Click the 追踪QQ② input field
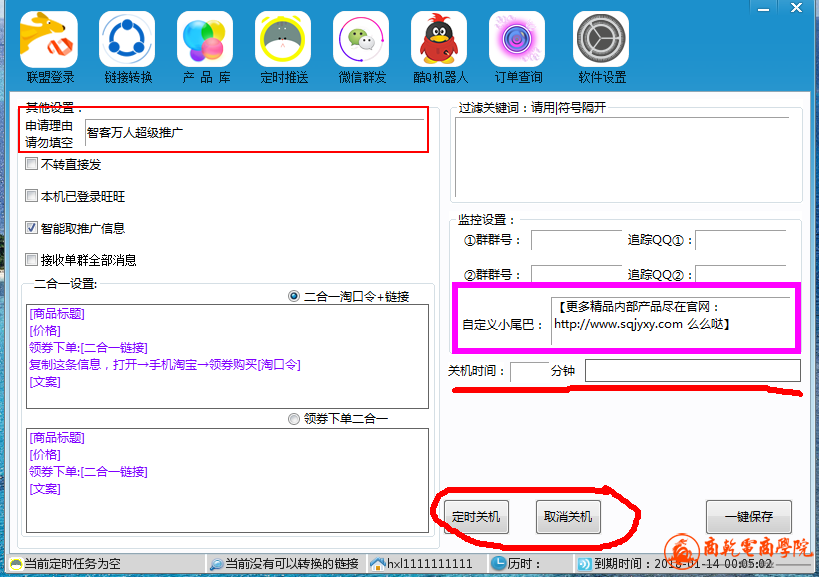The width and height of the screenshot is (819, 577). [741, 275]
